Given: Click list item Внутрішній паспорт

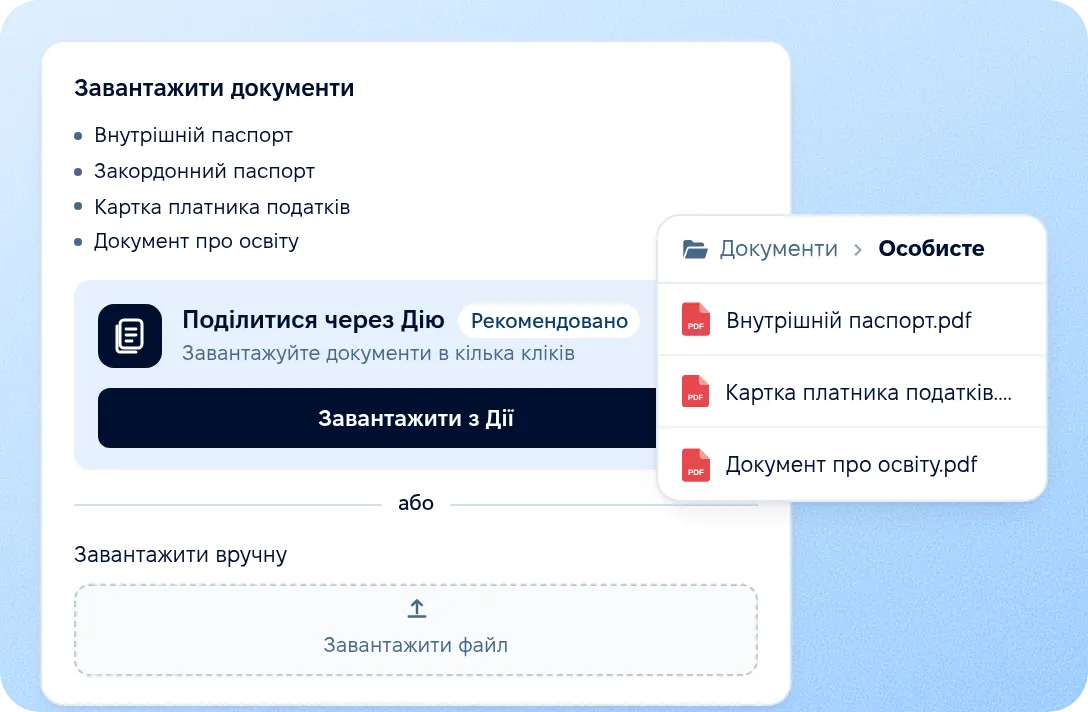Looking at the screenshot, I should (x=194, y=135).
